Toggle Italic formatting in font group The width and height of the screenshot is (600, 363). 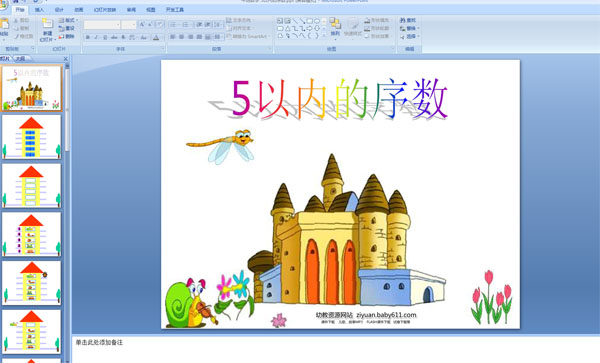click(x=96, y=37)
